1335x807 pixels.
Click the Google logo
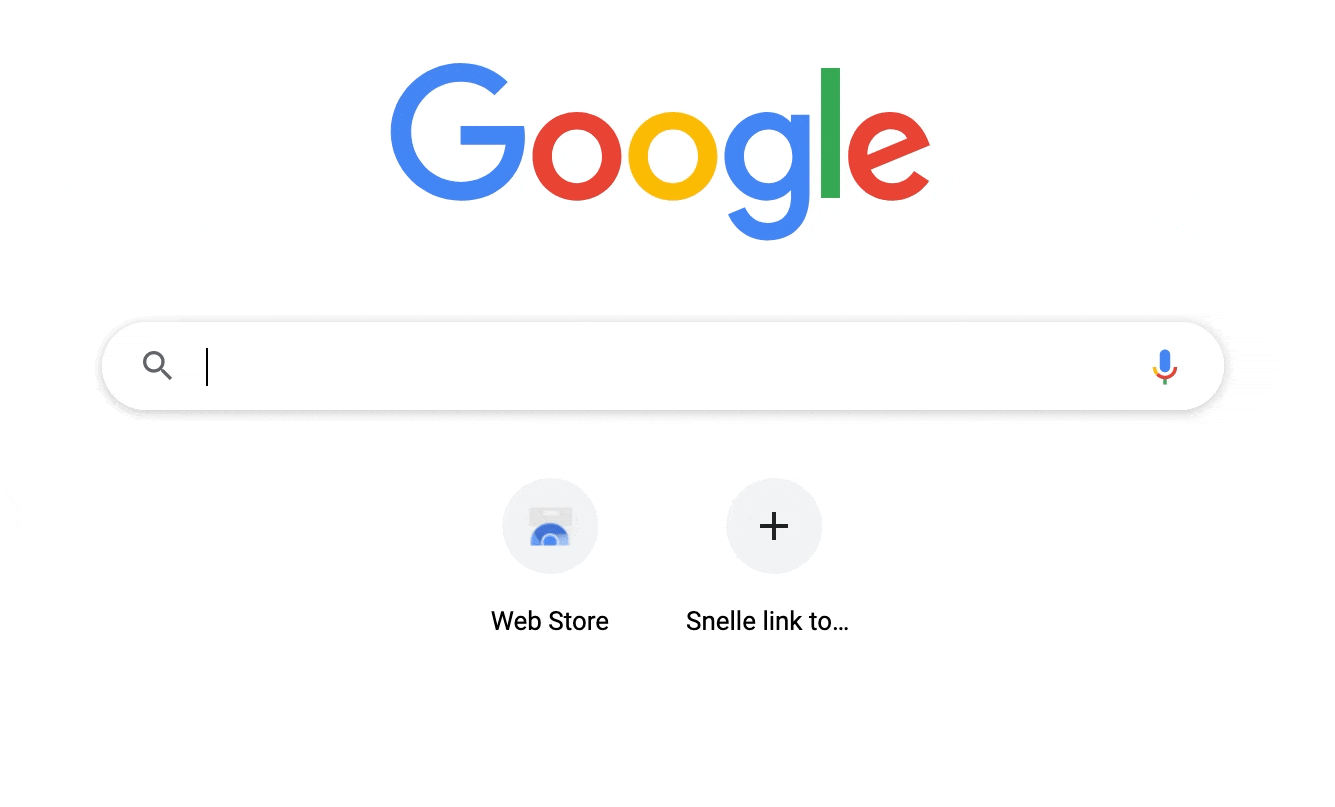pos(661,152)
